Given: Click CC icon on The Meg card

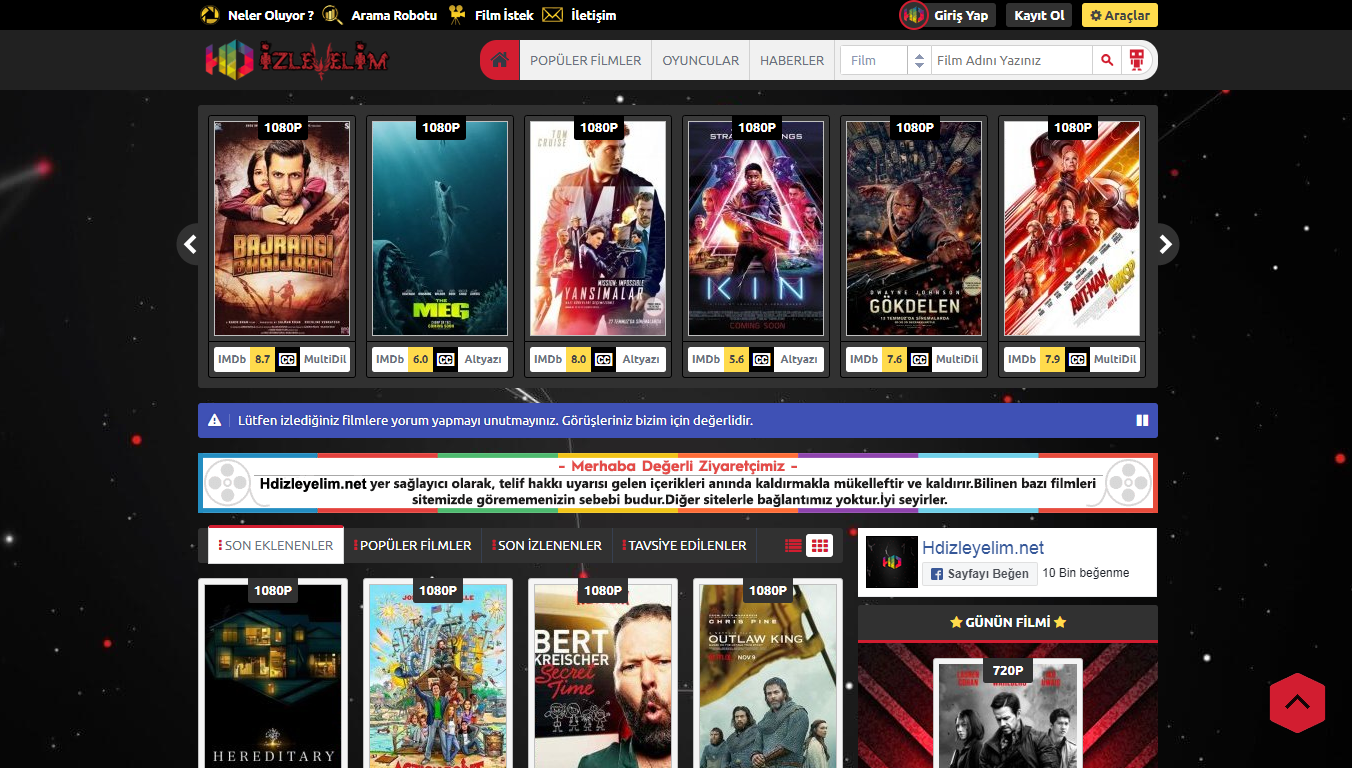Looking at the screenshot, I should [445, 359].
